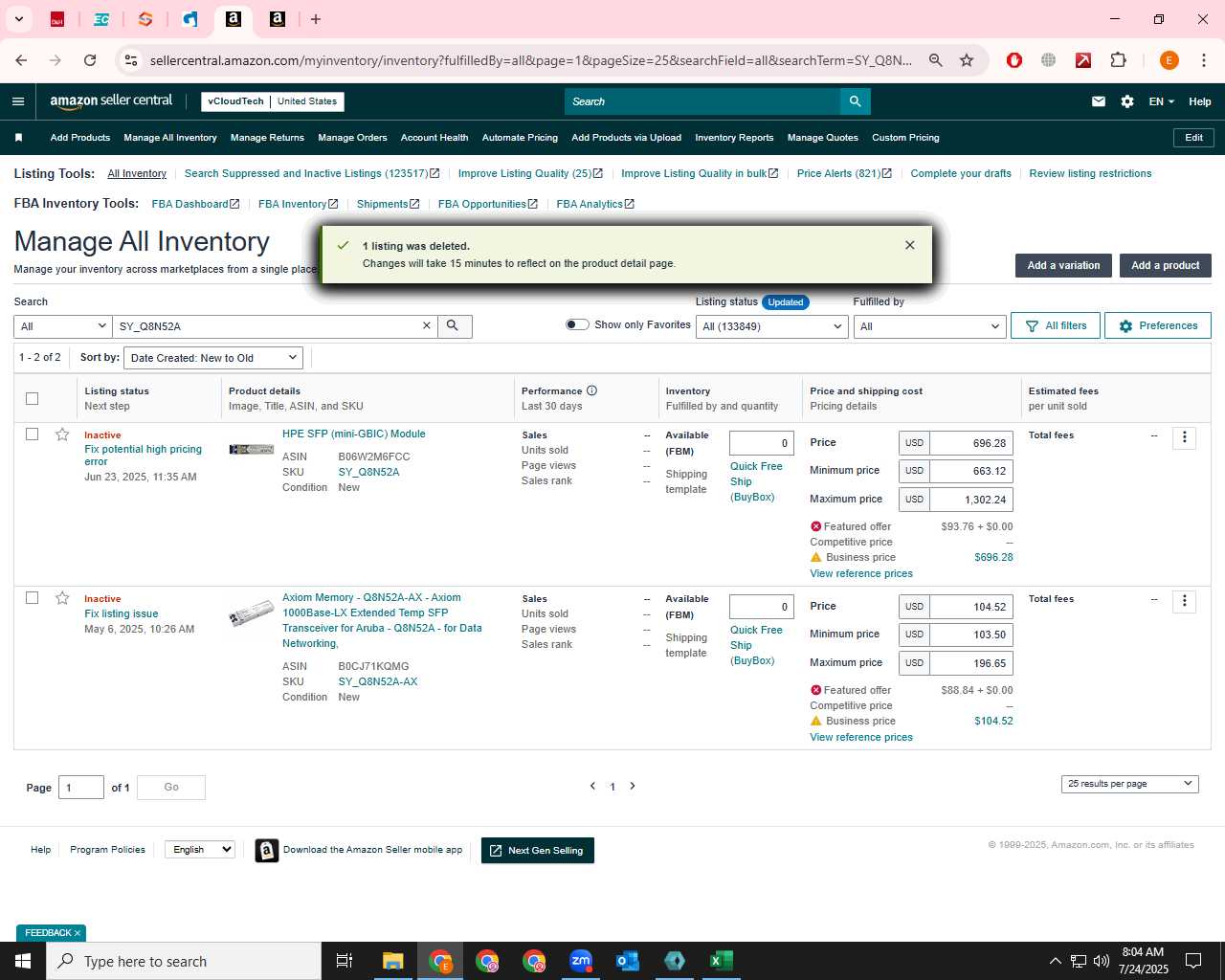Viewport: 1225px width, 980px height.
Task: Click the Add a product button
Action: [1165, 265]
